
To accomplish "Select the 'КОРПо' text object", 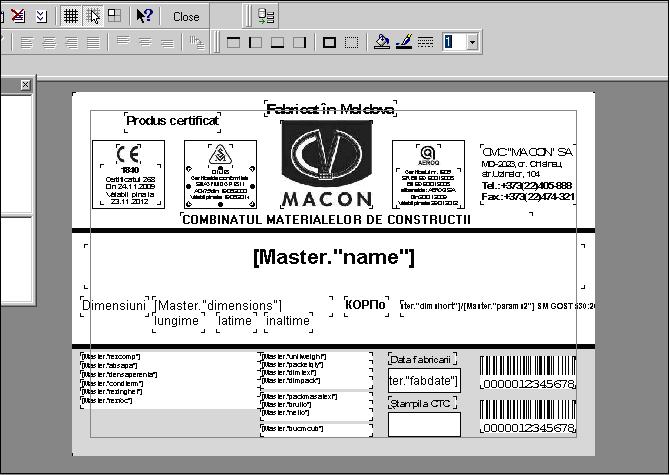I will coord(366,305).
